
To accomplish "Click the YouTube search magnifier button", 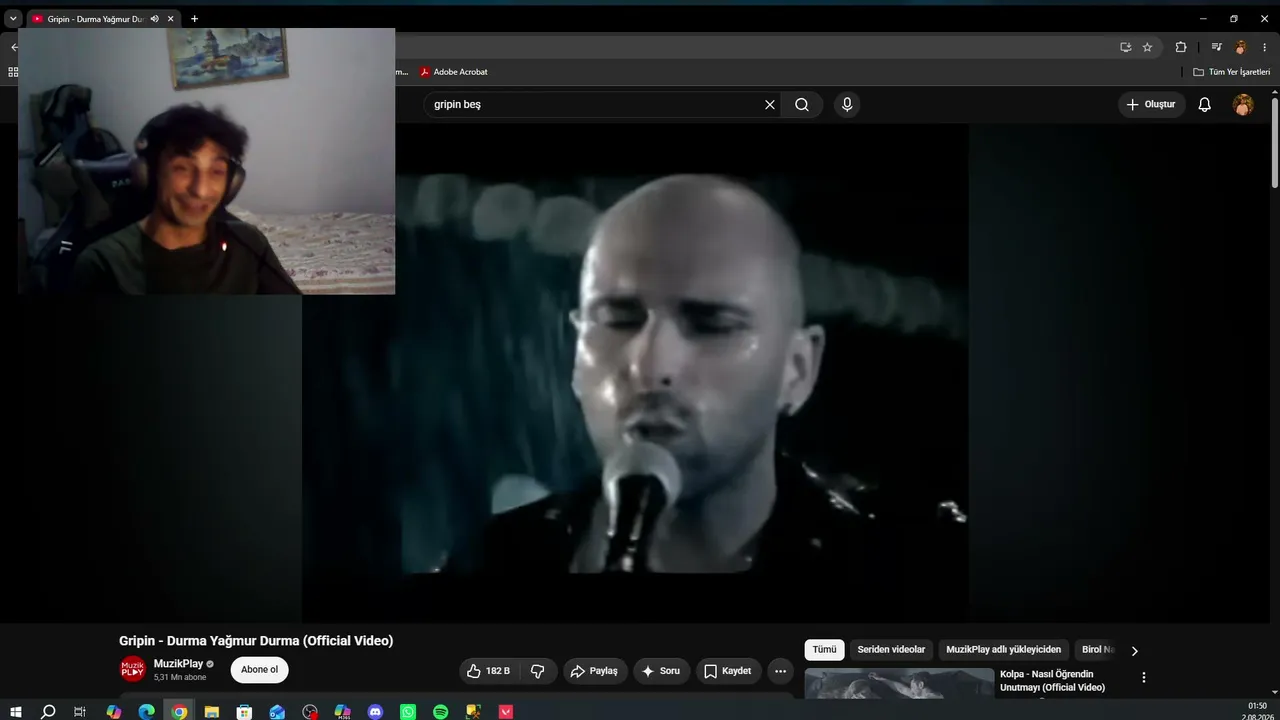I will (x=802, y=104).
